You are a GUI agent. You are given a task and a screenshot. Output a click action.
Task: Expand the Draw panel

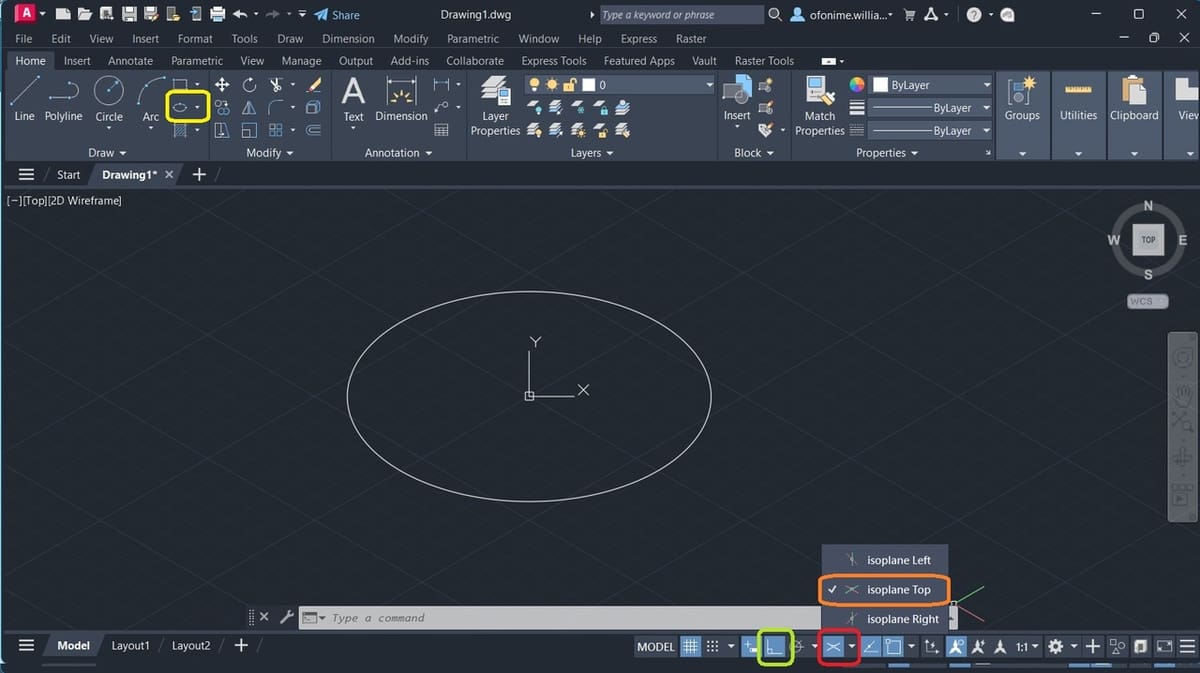(x=107, y=153)
